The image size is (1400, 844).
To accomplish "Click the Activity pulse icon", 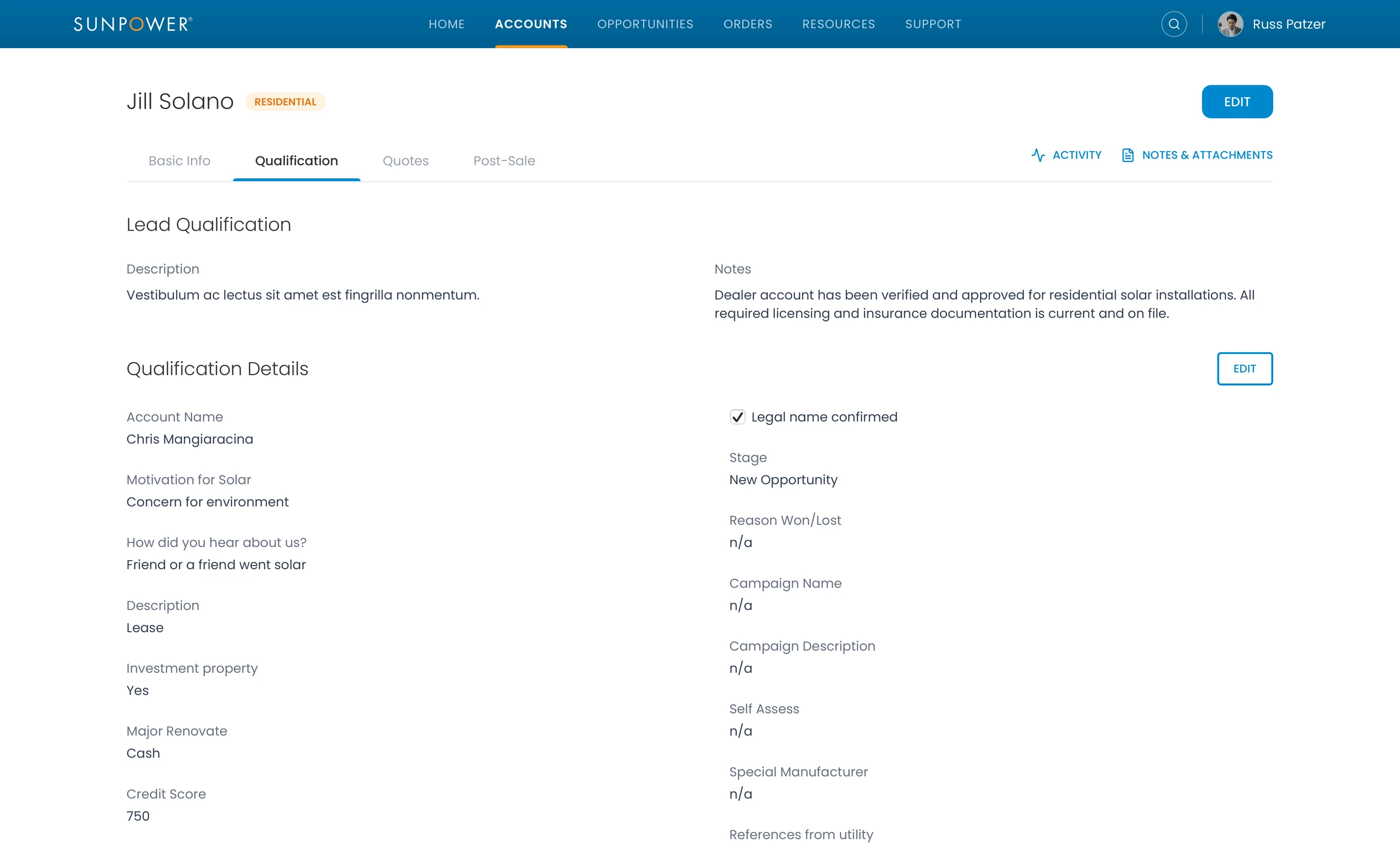I will tap(1037, 155).
